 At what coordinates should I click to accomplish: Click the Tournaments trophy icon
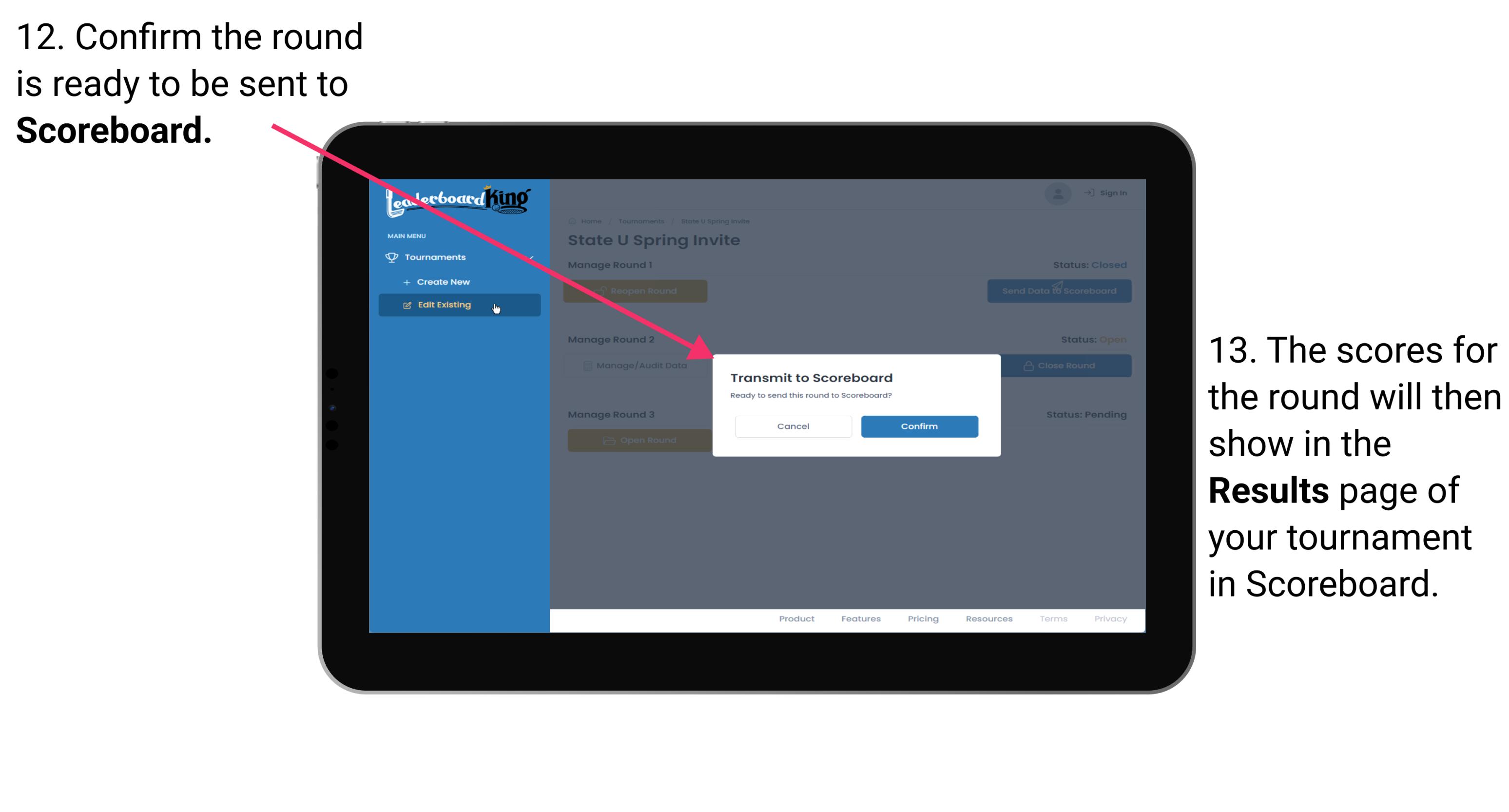coord(391,257)
